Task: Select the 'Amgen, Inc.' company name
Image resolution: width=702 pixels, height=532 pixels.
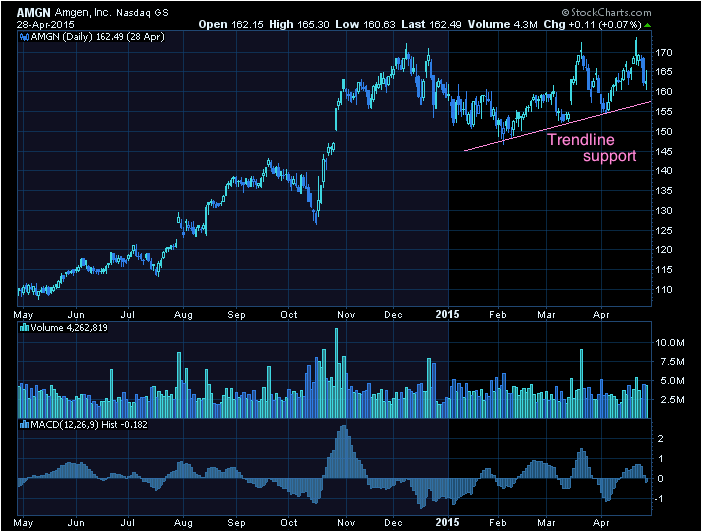Action: click(83, 13)
